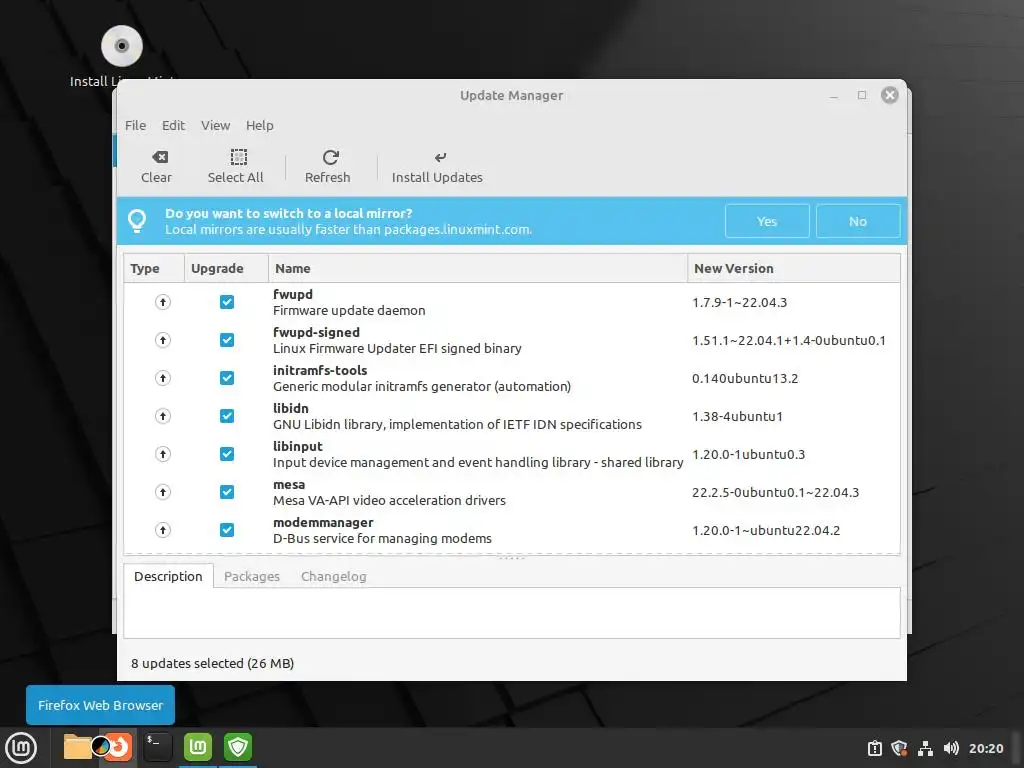Viewport: 1024px width, 768px height.
Task: Switch to the Changelog tab
Action: 334,576
